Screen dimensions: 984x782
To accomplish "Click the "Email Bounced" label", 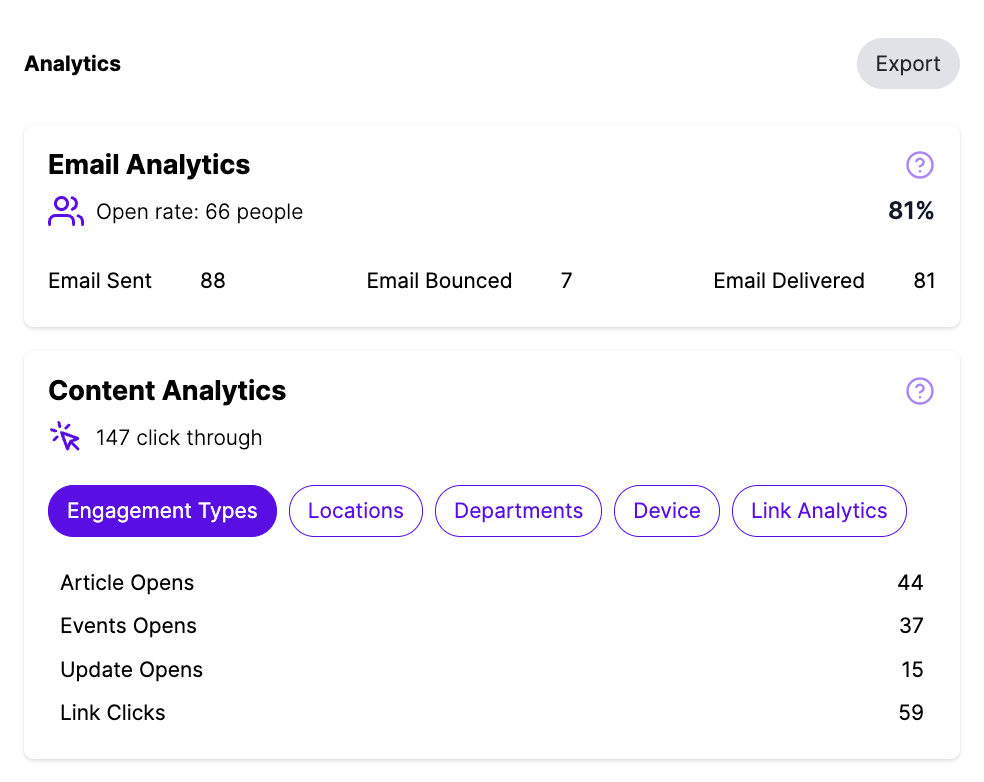I will click(x=439, y=281).
